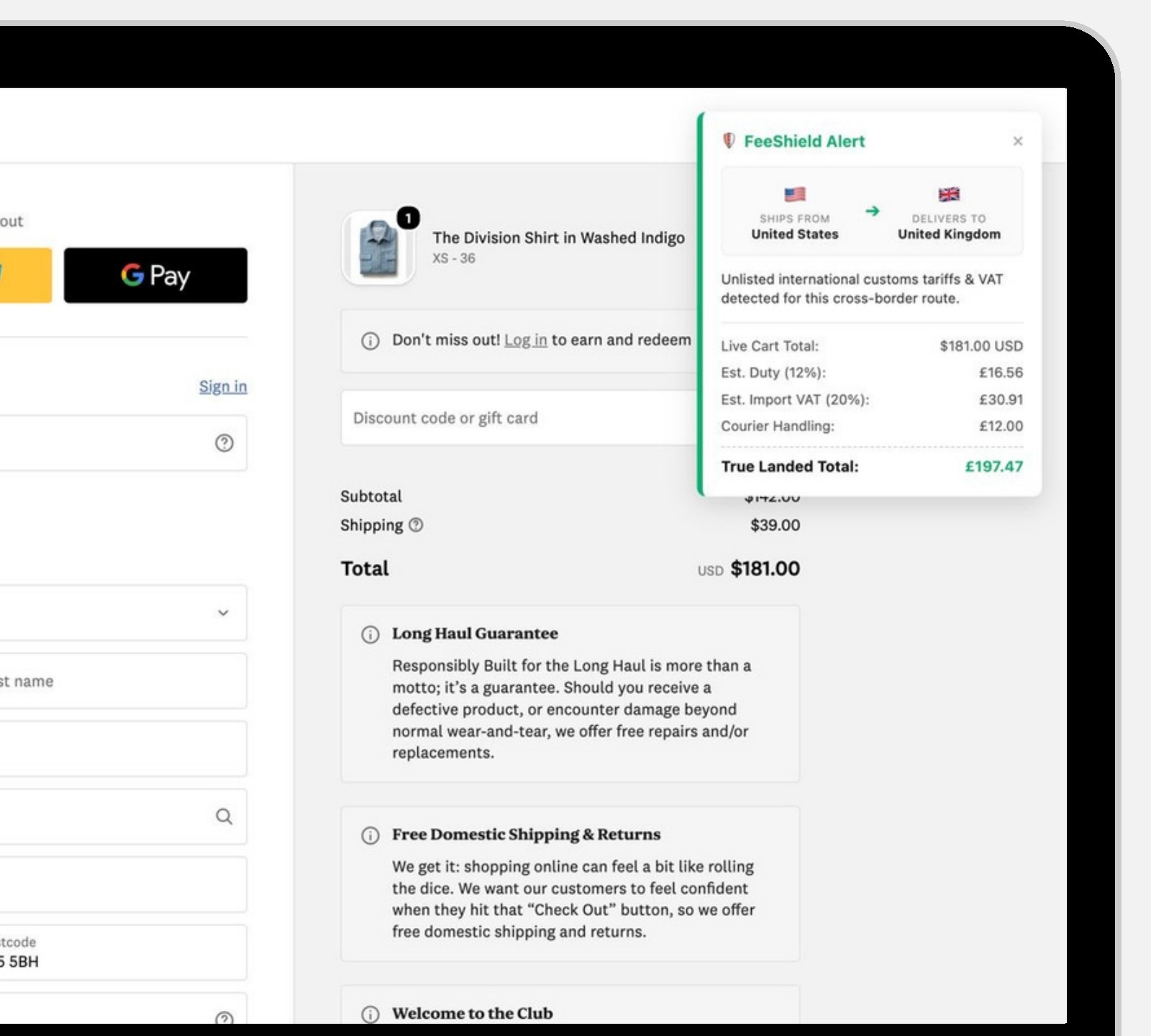Click the address search magnifier icon

tap(224, 817)
